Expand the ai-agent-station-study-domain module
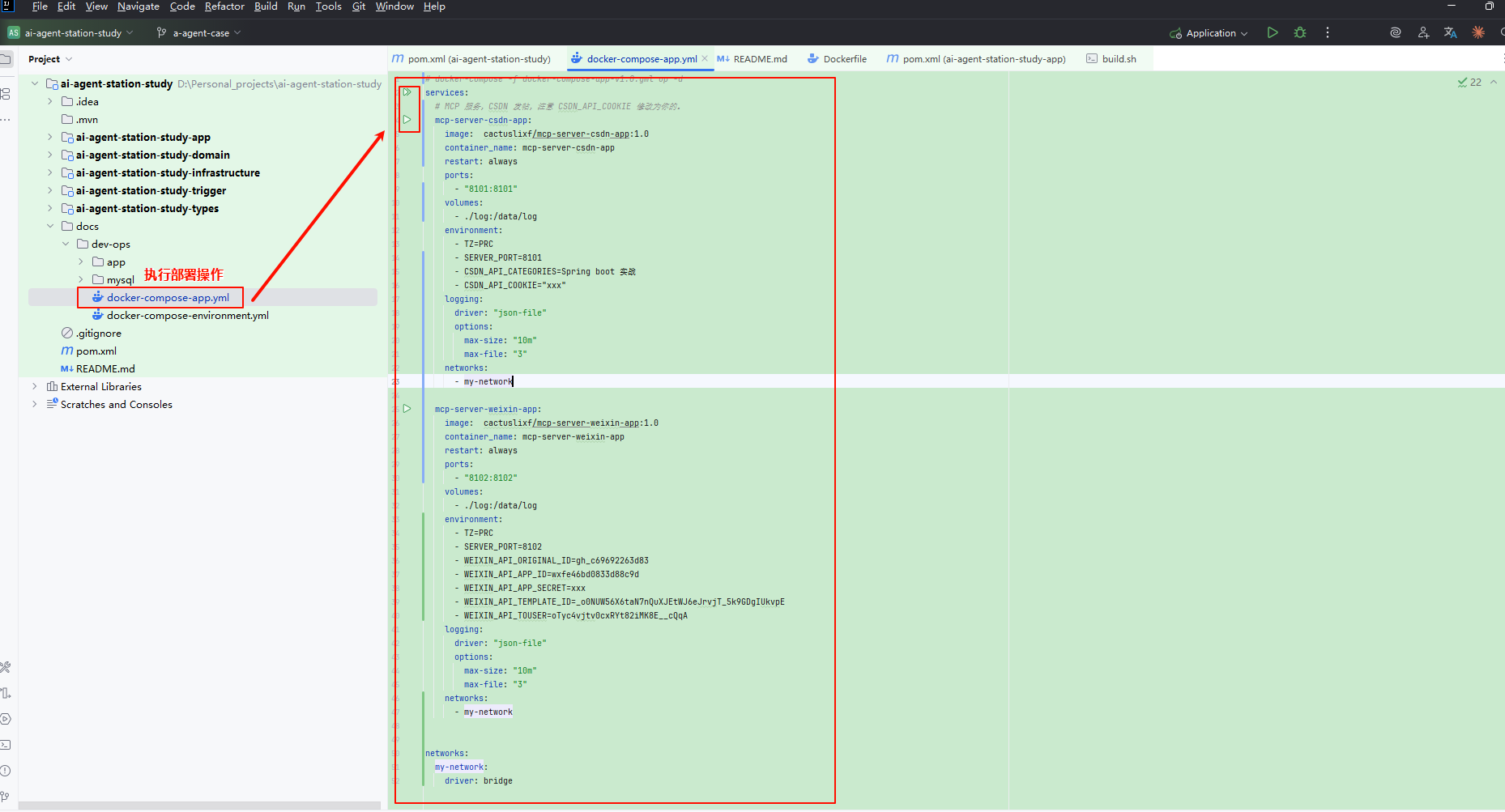The image size is (1505, 812). pyautogui.click(x=50, y=155)
